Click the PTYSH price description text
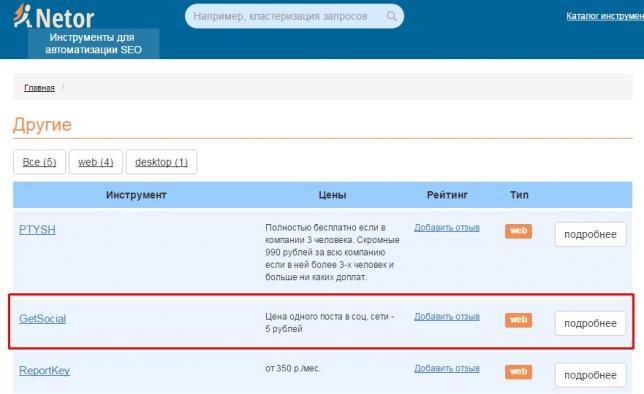Image resolution: width=644 pixels, height=394 pixels. pos(332,252)
